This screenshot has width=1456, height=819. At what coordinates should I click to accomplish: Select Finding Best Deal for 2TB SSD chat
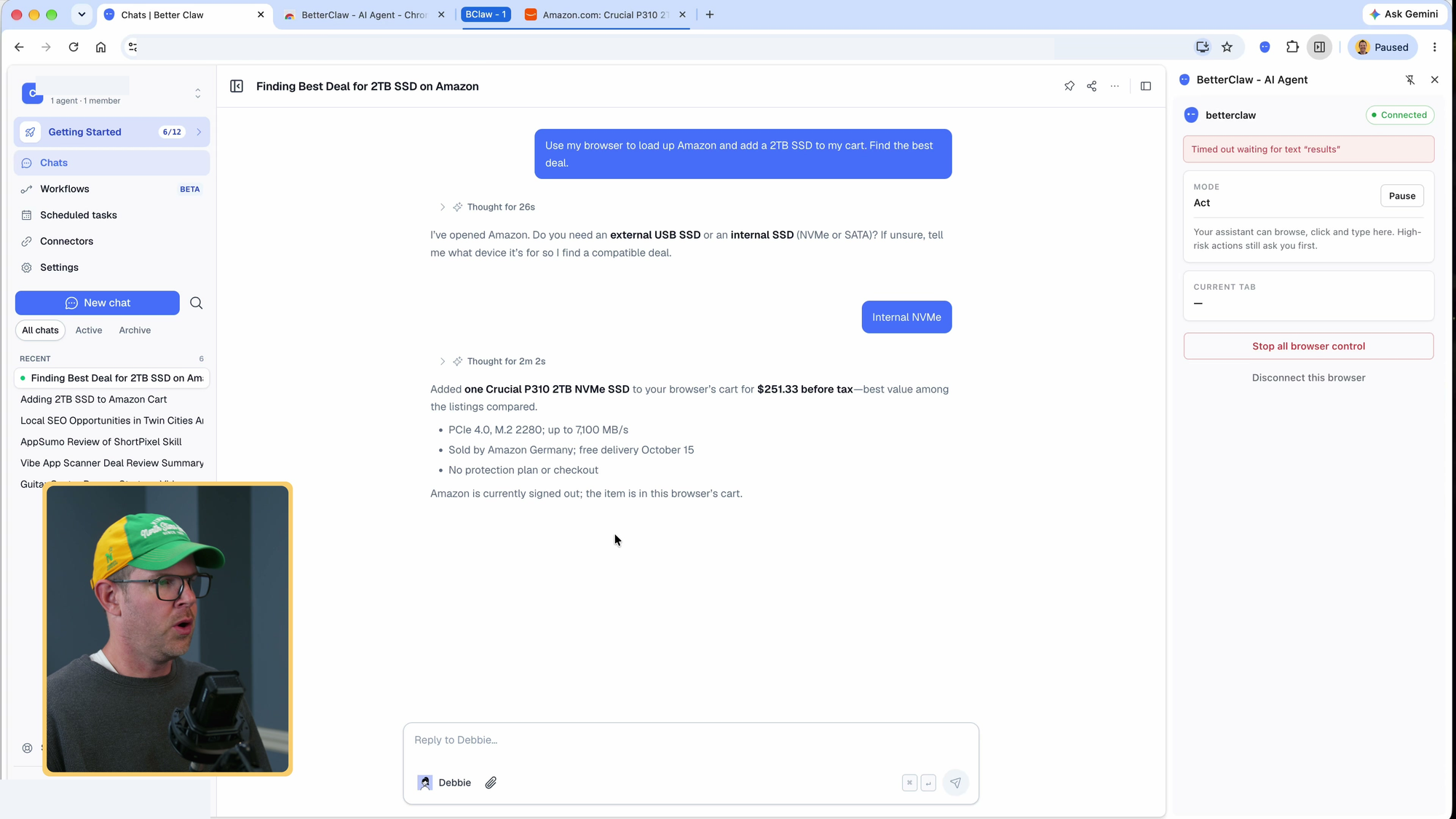tap(111, 379)
